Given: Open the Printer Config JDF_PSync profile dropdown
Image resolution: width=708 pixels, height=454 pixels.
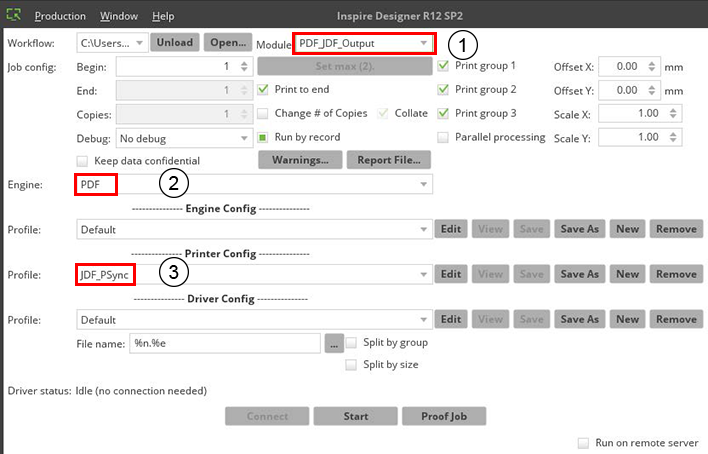Looking at the screenshot, I should pos(424,274).
